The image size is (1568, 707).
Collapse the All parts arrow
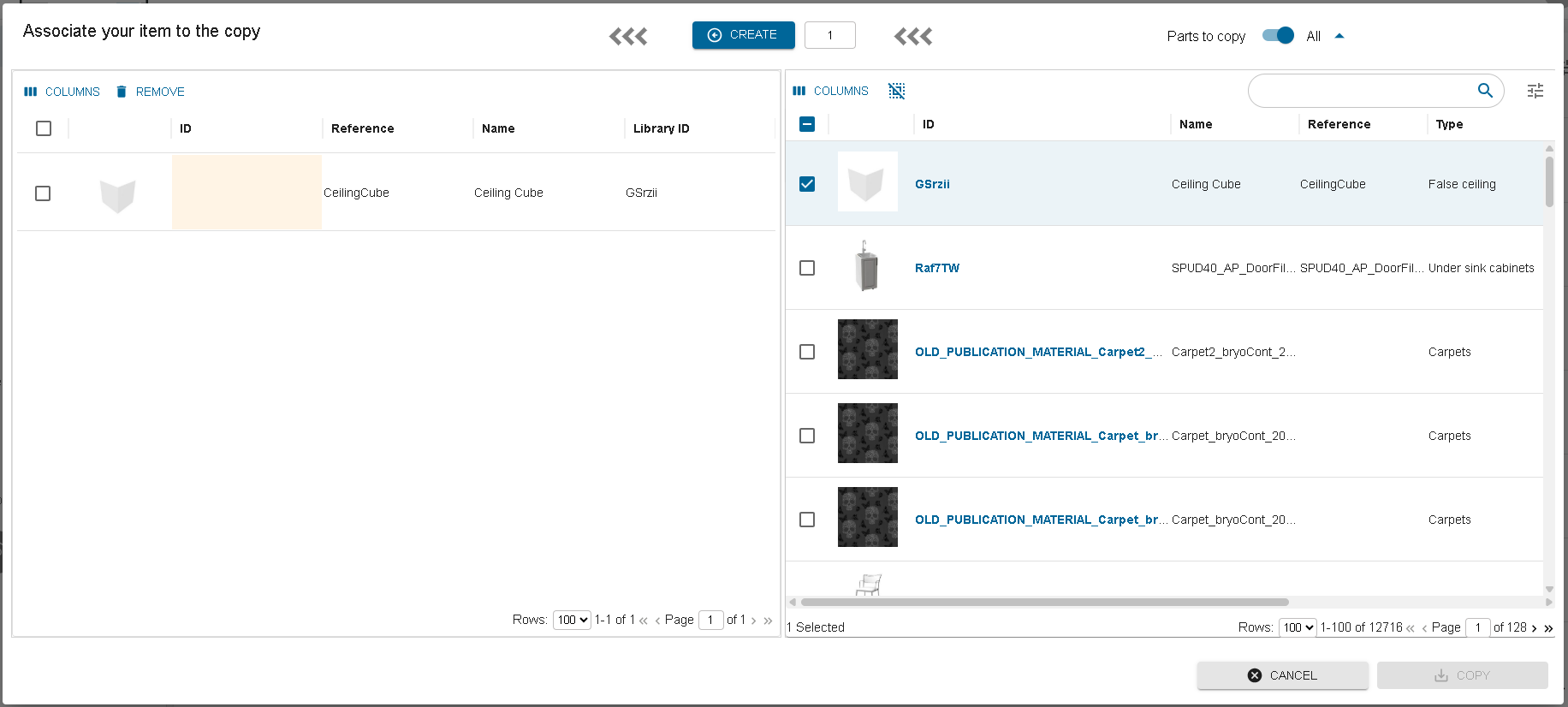pos(1339,36)
